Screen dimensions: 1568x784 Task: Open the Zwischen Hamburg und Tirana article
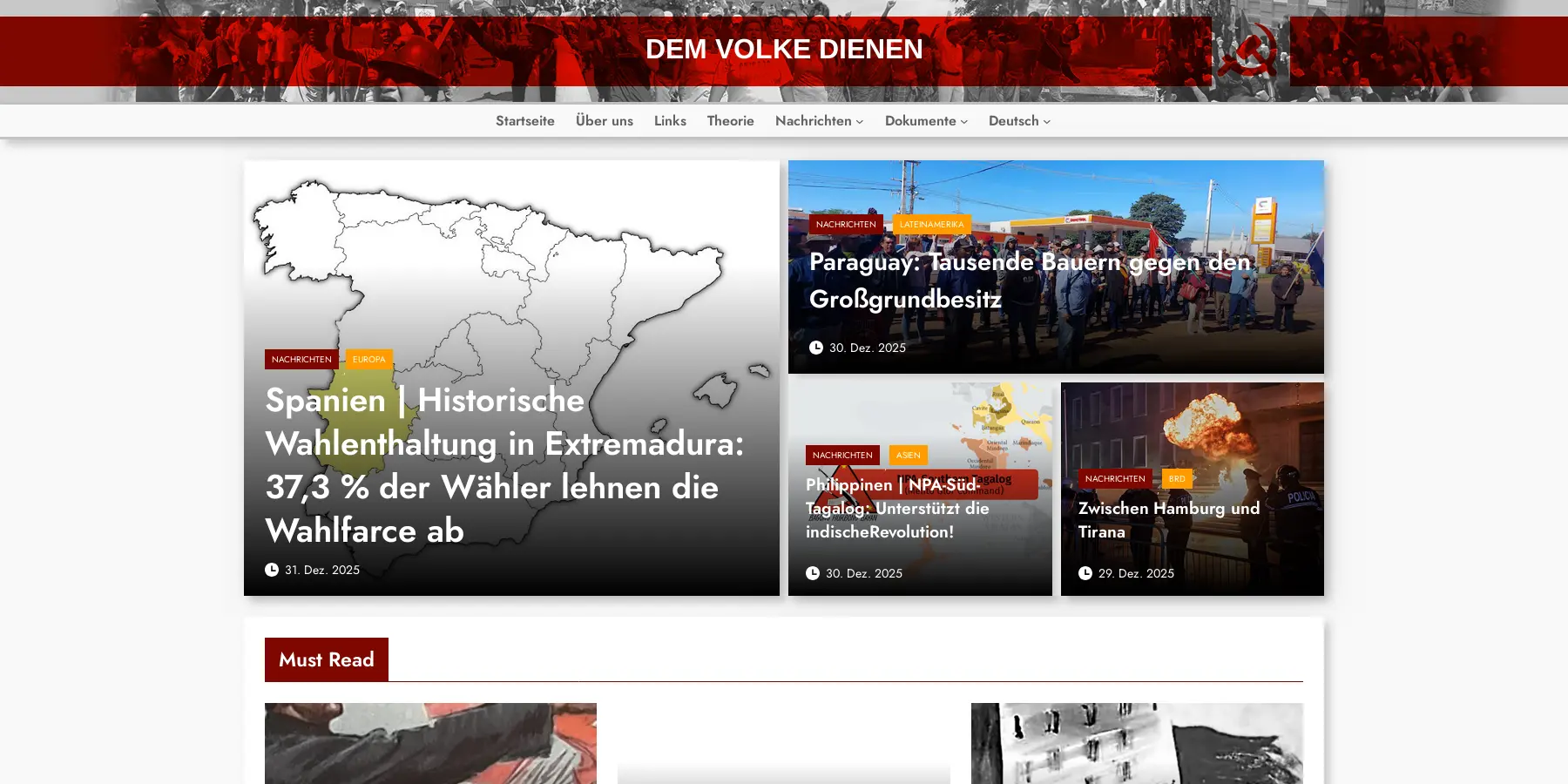click(1168, 519)
